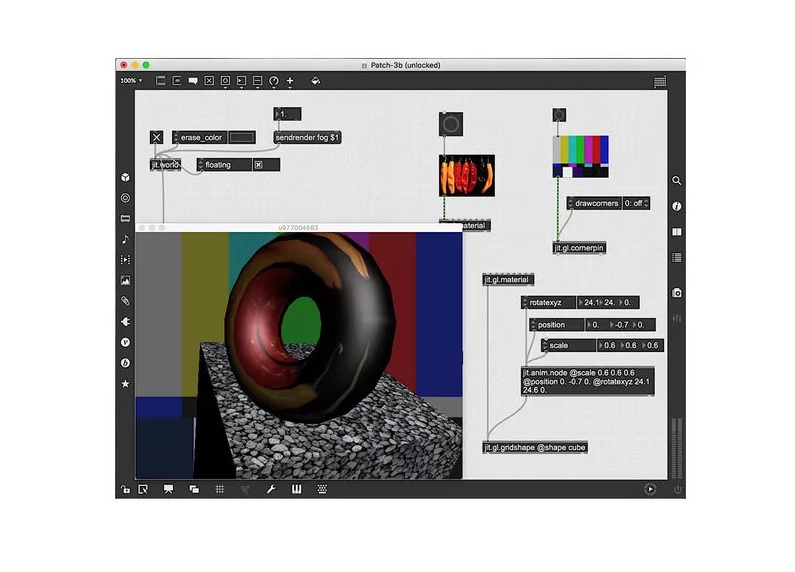Click the paperclip snippets icon

click(x=125, y=301)
